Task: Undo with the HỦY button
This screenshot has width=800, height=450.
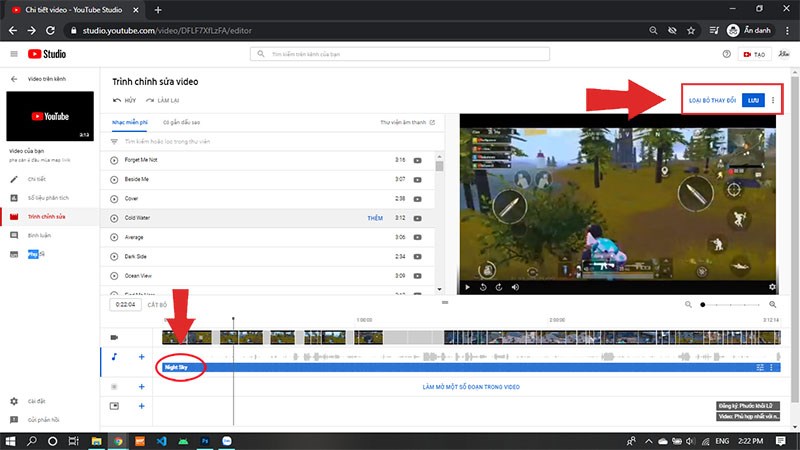Action: click(x=124, y=101)
